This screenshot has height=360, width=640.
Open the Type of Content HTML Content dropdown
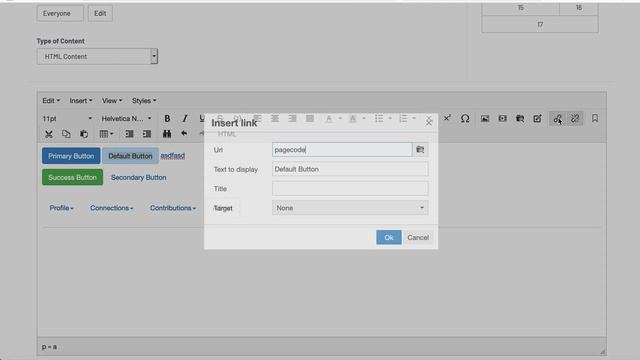97,56
